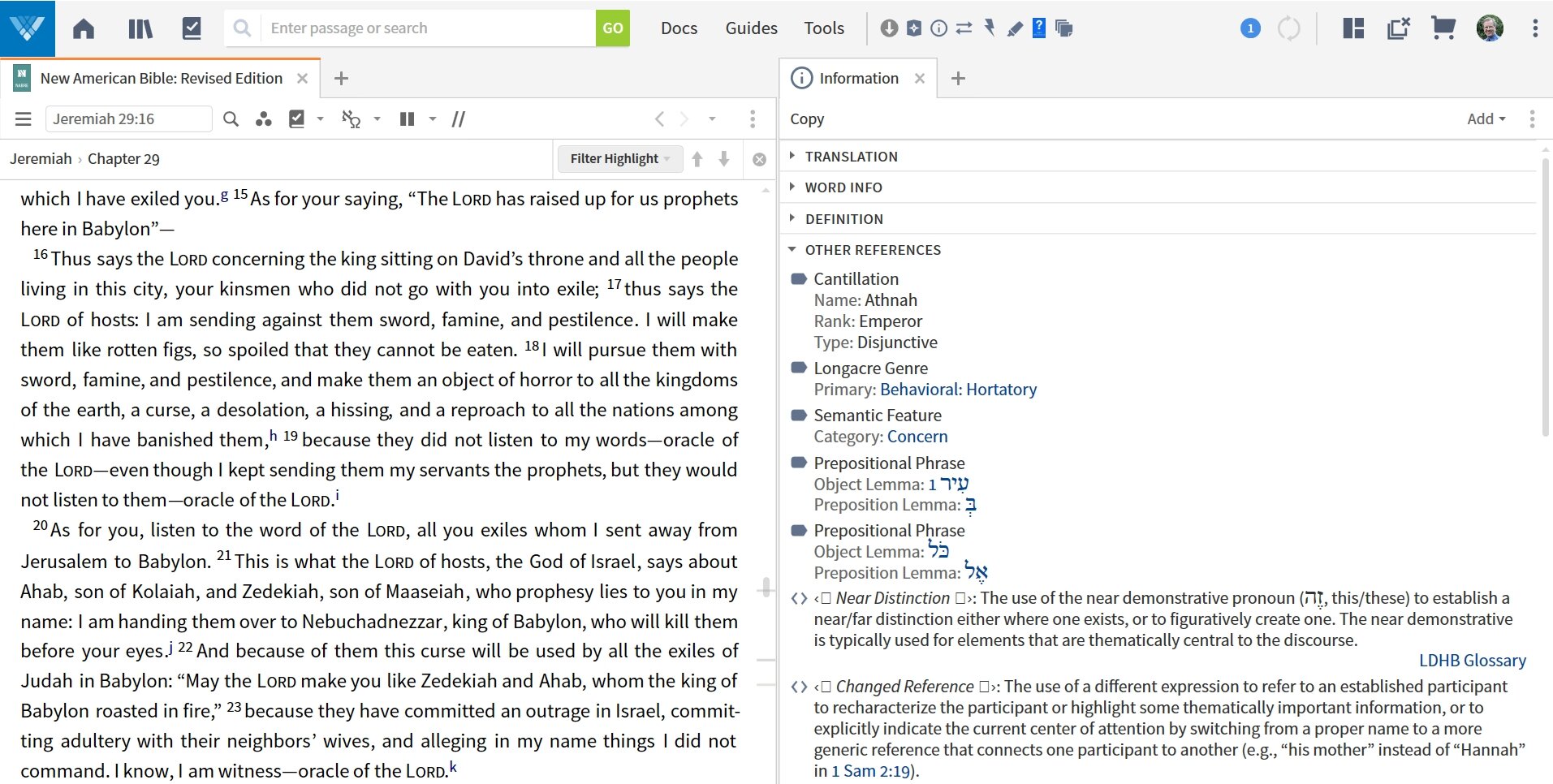Go back with the left chevron
This screenshot has width=1553, height=784.
pos(660,119)
